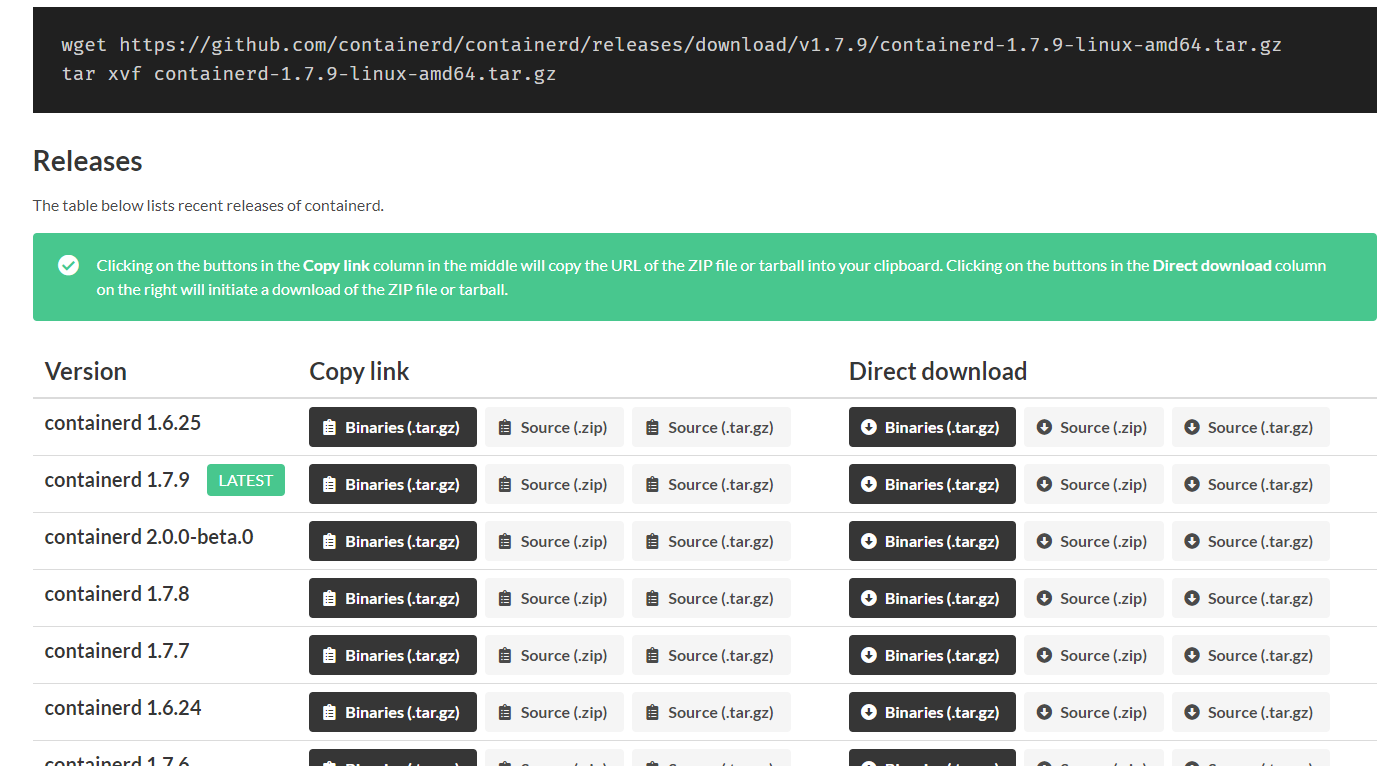This screenshot has height=766, width=1381.
Task: Copy link to containerd 1.7.9 Source (.zip)
Action: (554, 484)
